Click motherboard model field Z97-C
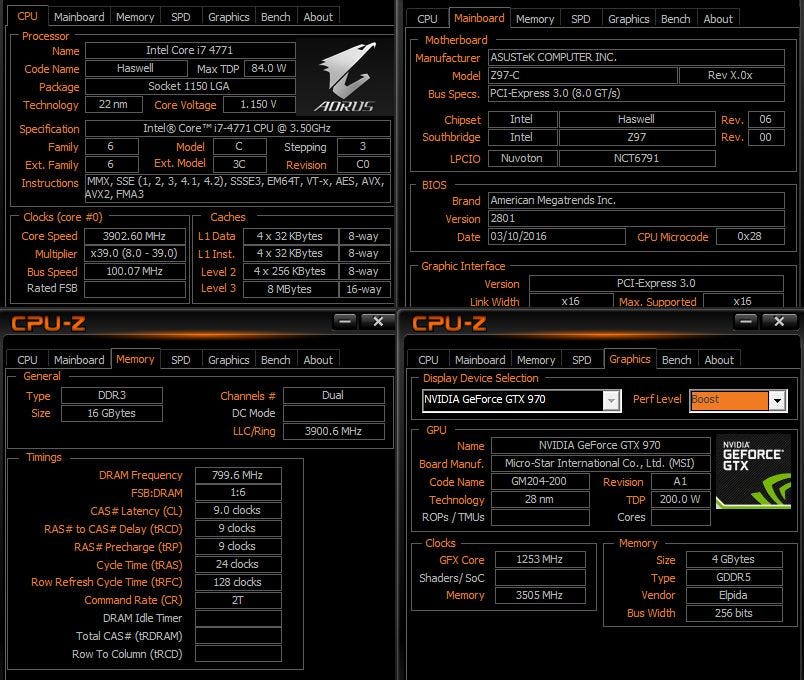Image resolution: width=804 pixels, height=680 pixels. [x=582, y=75]
